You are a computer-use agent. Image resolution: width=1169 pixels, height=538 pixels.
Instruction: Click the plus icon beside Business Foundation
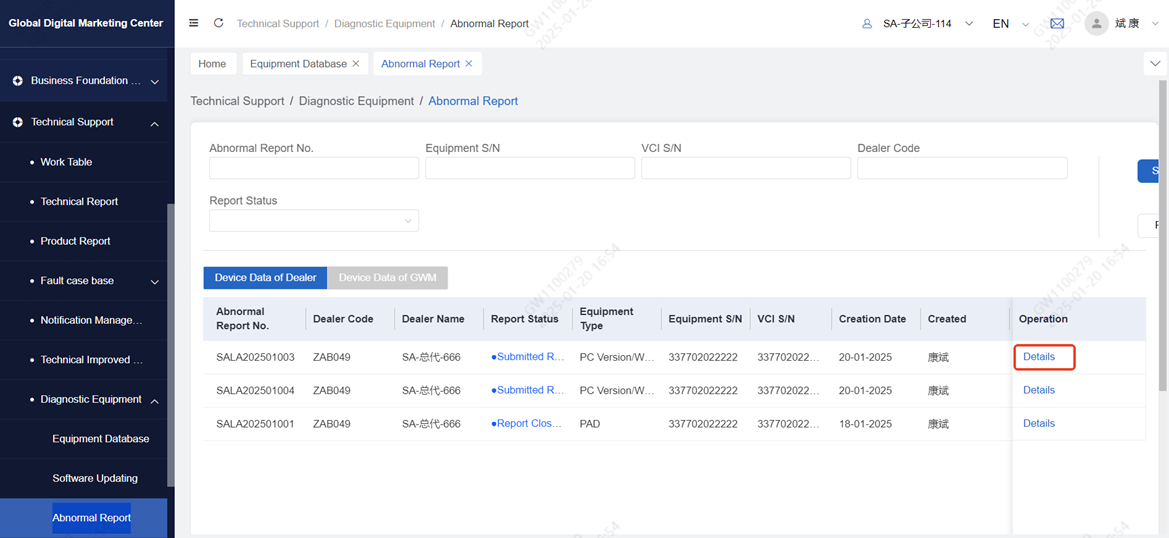pos(17,81)
